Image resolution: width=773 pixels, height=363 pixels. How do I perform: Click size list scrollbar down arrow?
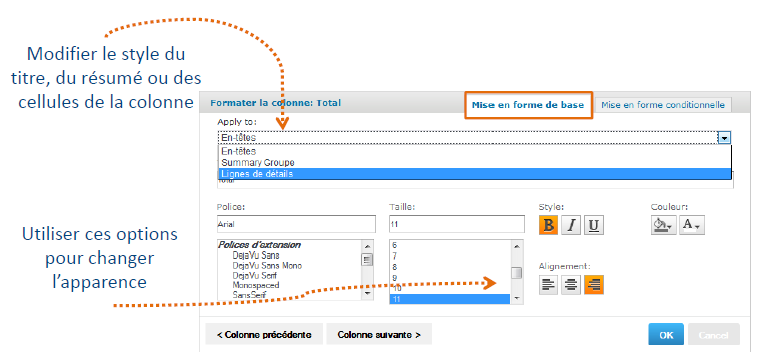(516, 298)
